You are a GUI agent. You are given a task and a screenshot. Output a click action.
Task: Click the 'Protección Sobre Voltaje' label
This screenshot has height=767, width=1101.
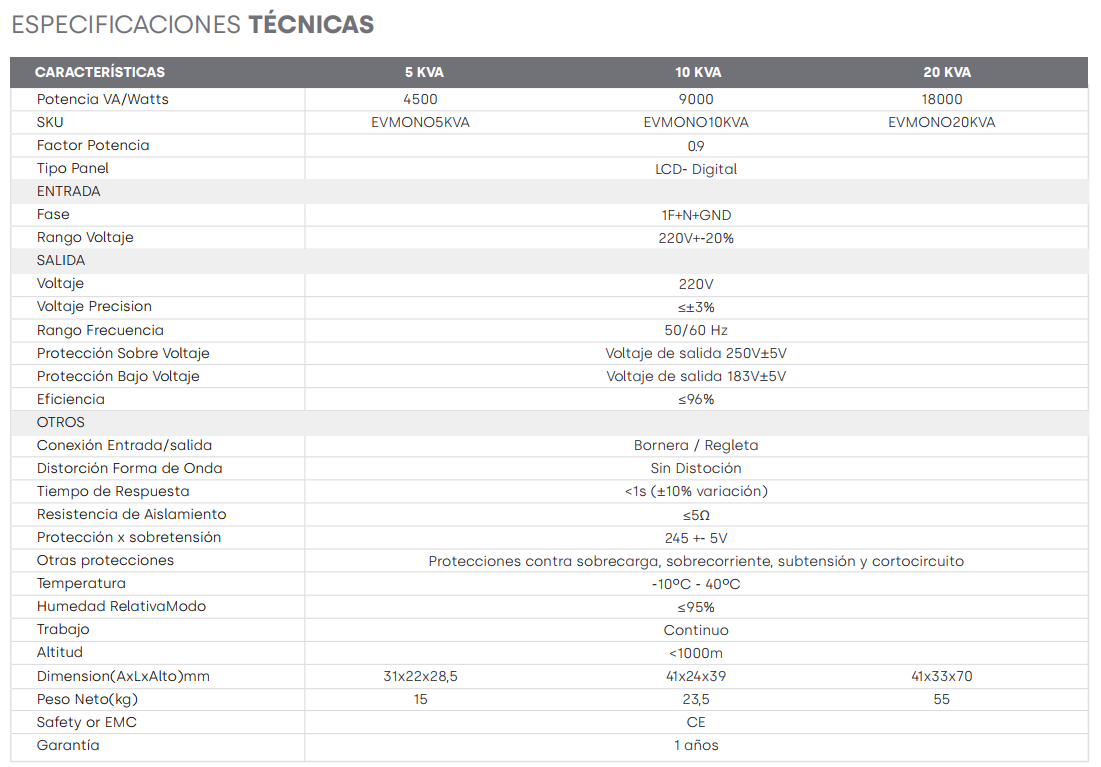point(123,354)
